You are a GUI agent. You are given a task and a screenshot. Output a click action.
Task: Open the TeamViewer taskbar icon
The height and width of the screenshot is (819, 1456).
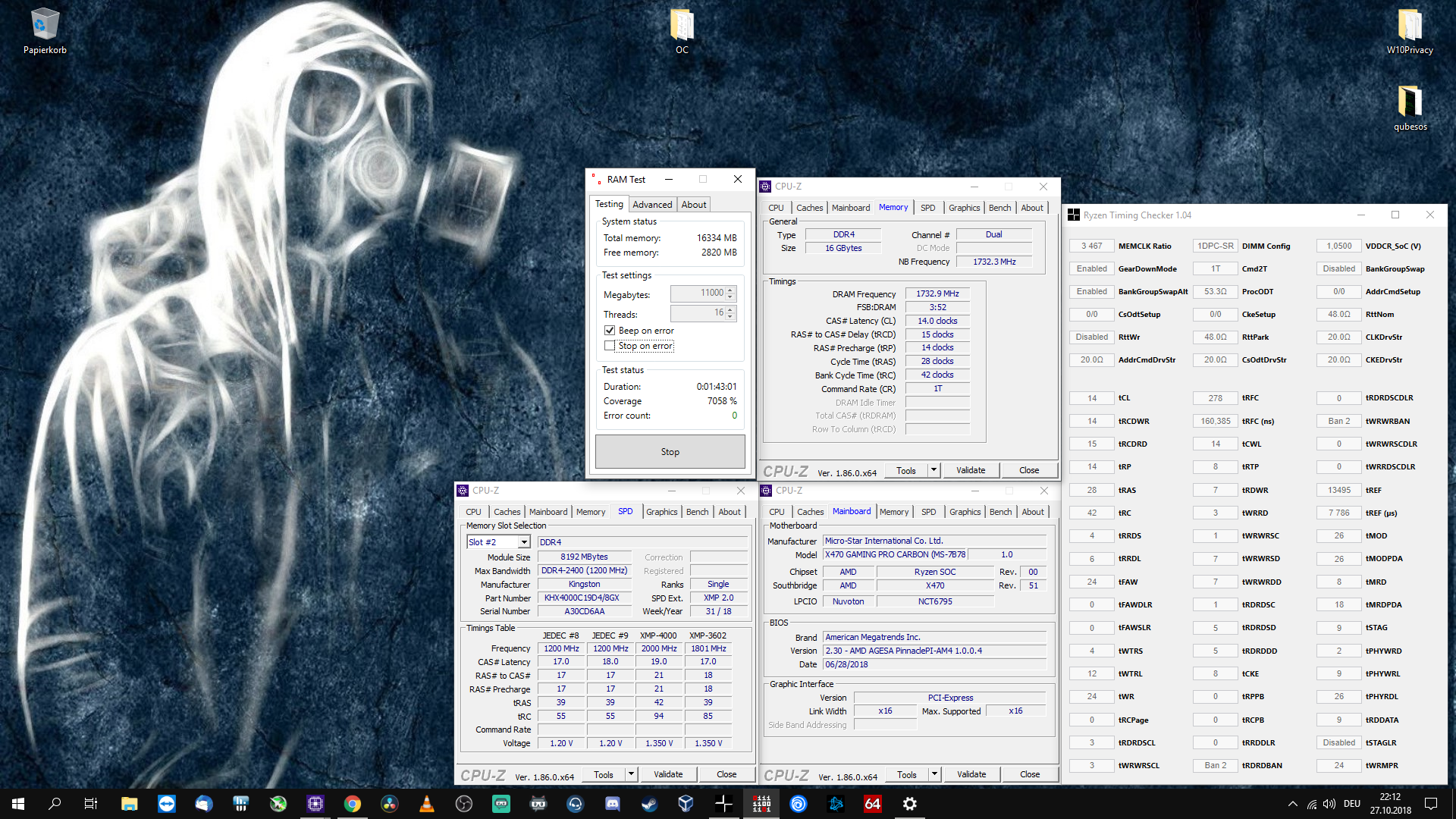click(x=167, y=804)
